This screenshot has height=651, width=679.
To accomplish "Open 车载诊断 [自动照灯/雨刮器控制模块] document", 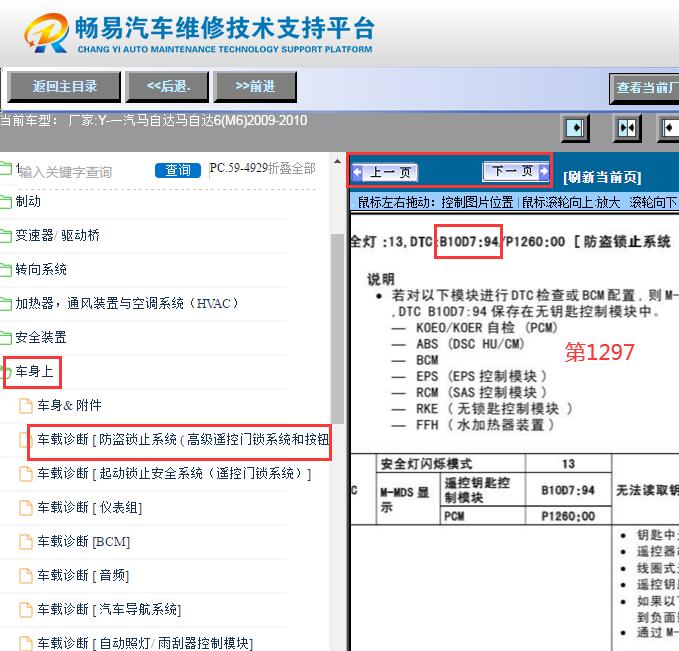I will (x=145, y=643).
